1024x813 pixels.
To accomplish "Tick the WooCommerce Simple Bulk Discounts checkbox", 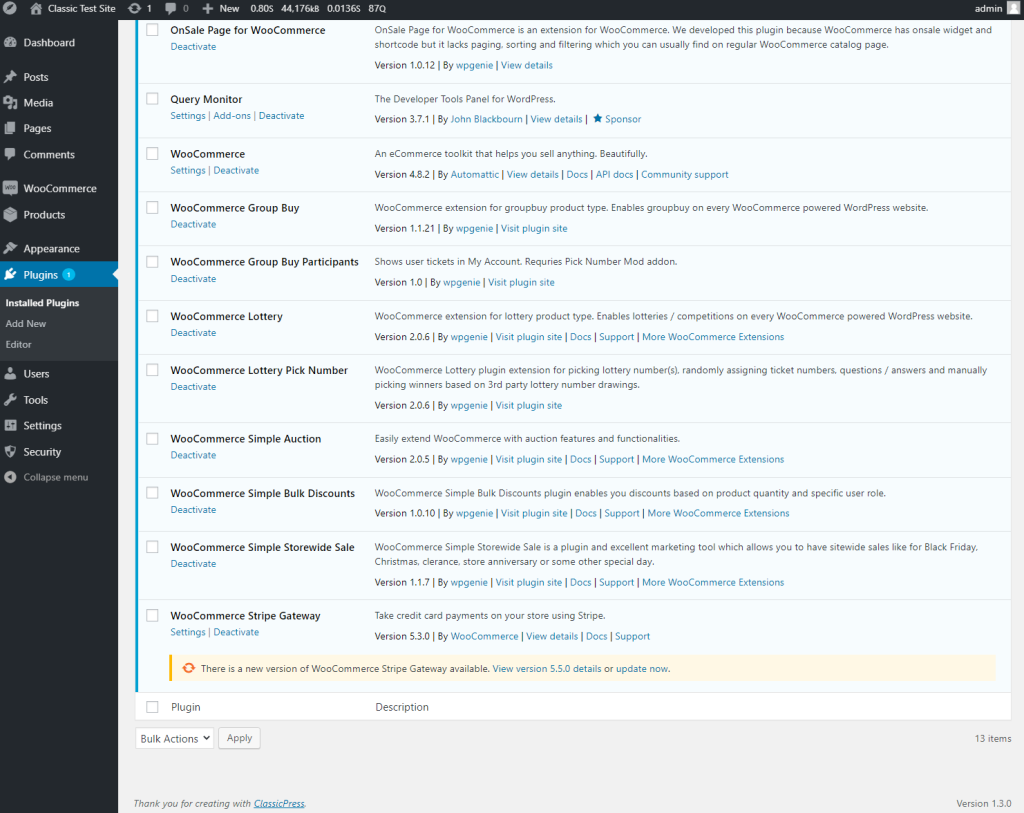I will (x=152, y=493).
